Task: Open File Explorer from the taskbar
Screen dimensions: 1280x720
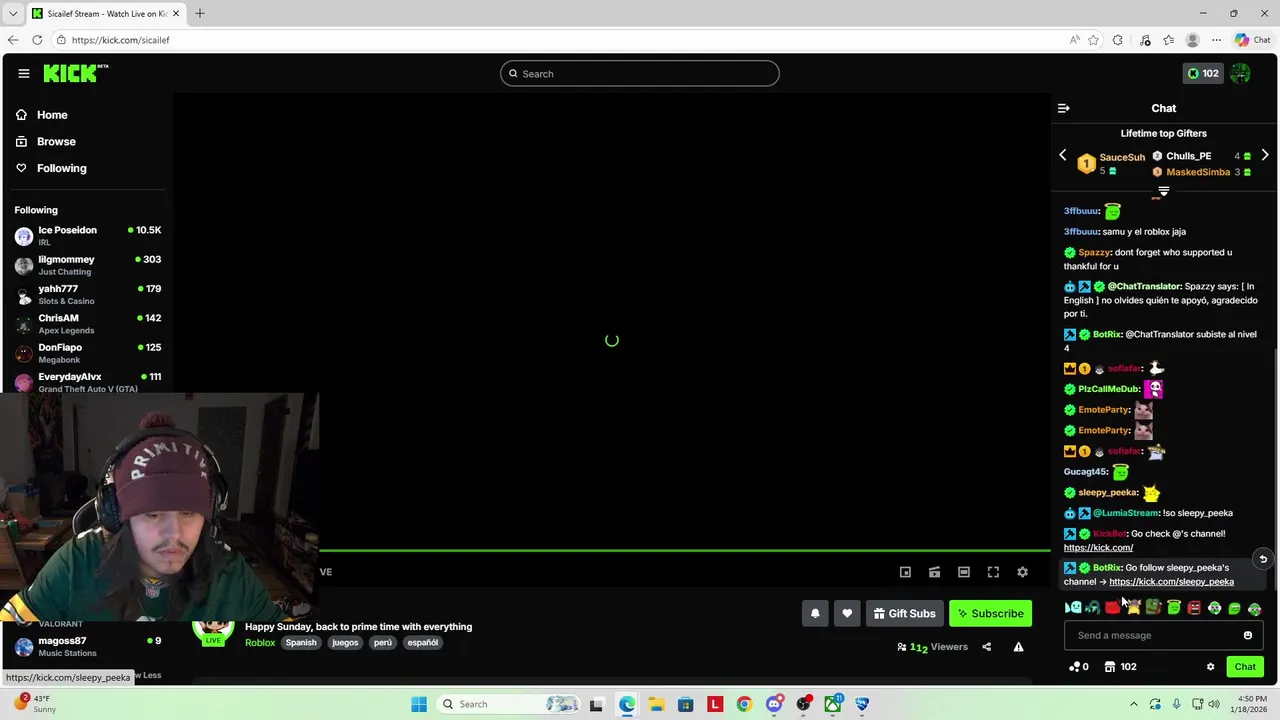Action: [656, 704]
